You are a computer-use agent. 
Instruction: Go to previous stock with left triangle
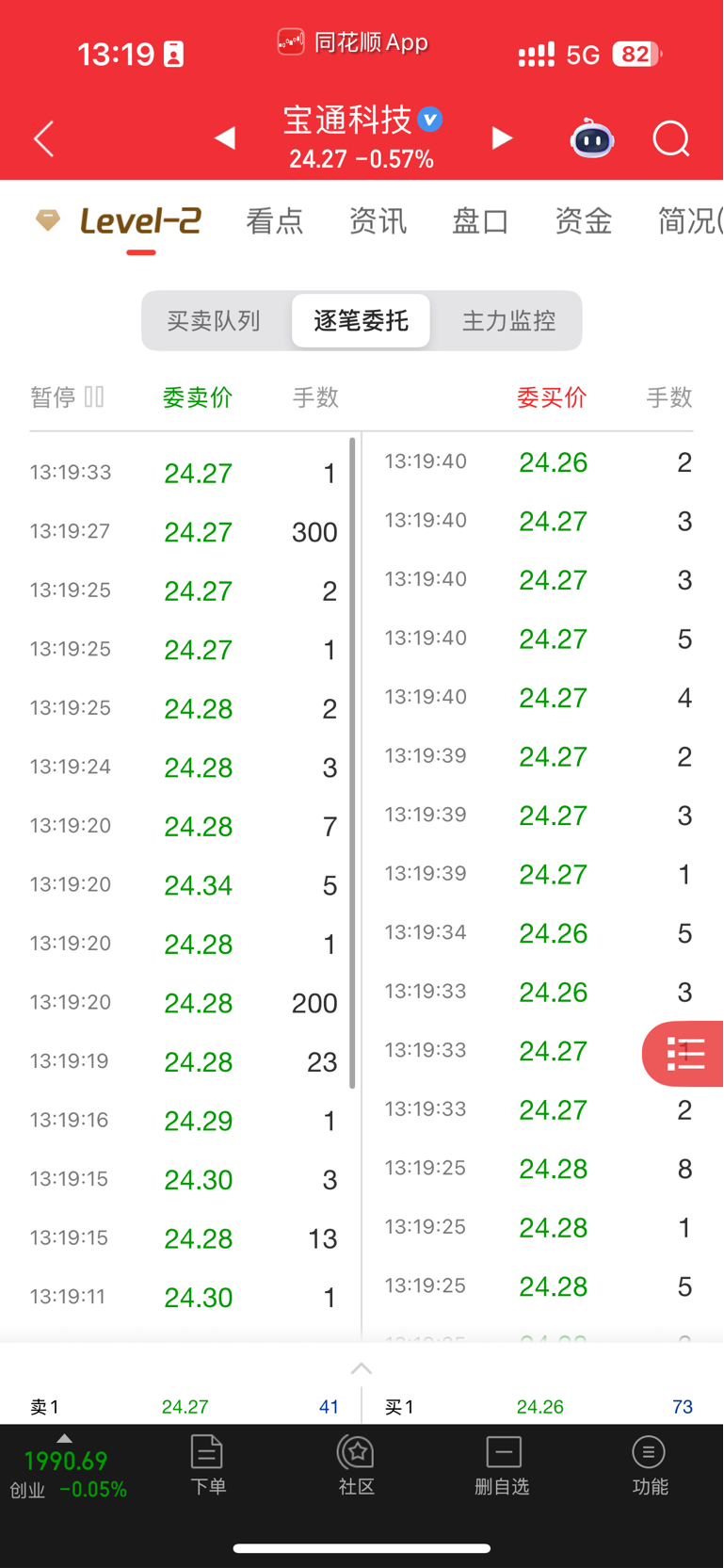tap(224, 138)
